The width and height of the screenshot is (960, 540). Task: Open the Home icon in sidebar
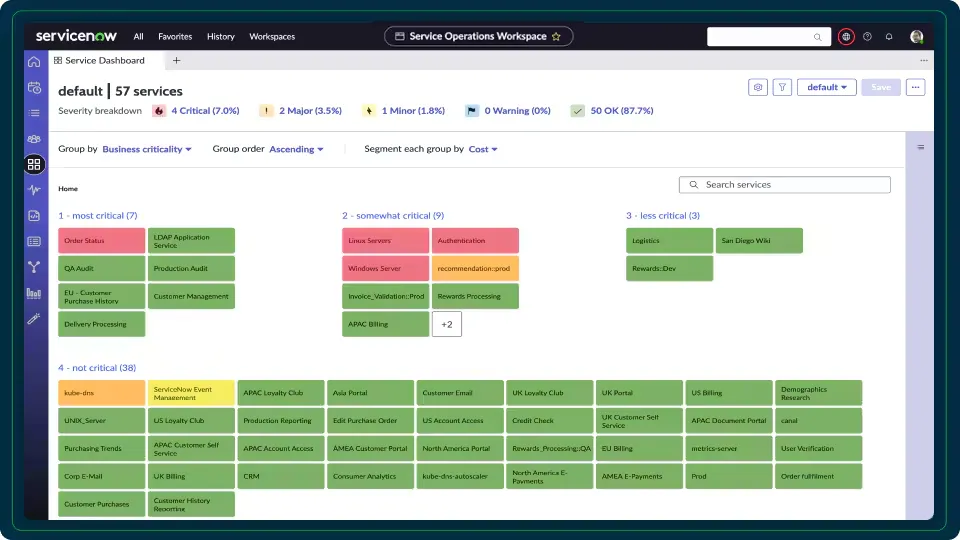point(34,62)
